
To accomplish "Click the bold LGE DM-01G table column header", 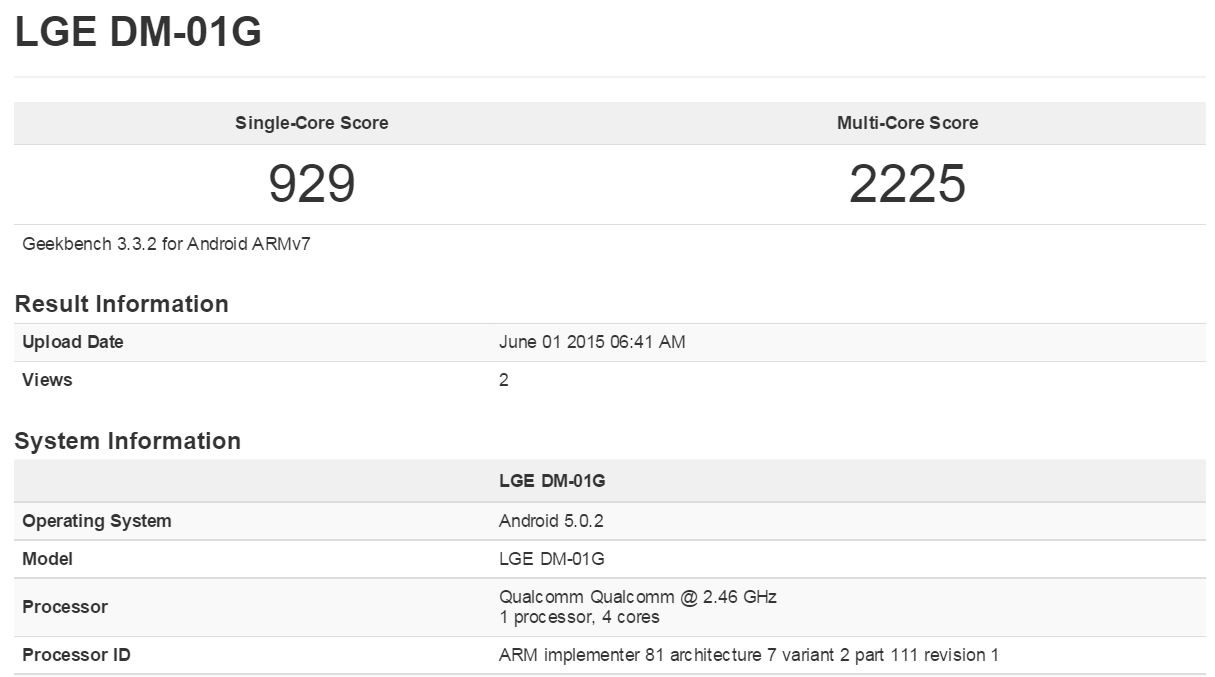I will (x=552, y=481).
